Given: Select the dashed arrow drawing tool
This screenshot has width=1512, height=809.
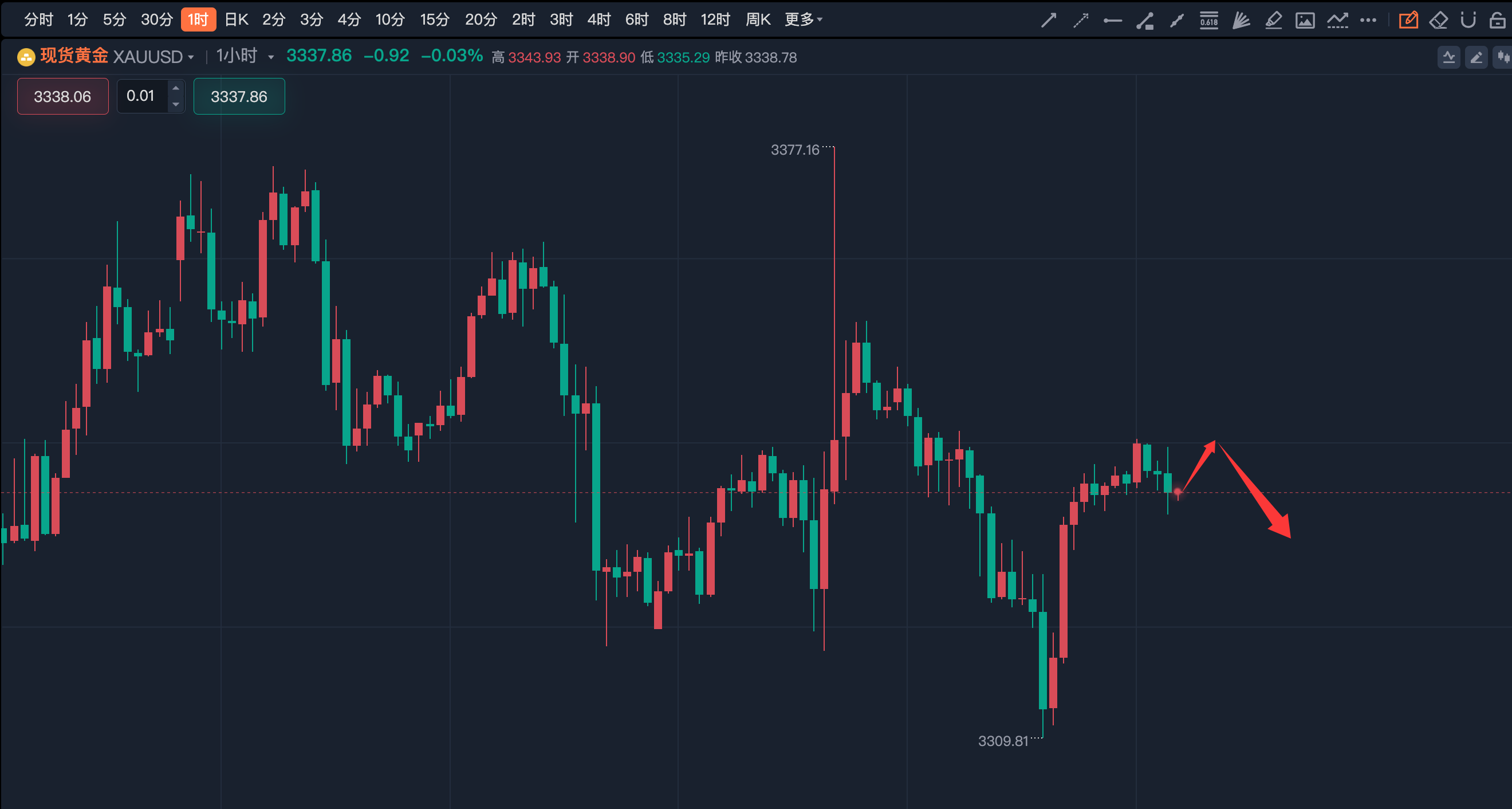Looking at the screenshot, I should [x=1081, y=21].
